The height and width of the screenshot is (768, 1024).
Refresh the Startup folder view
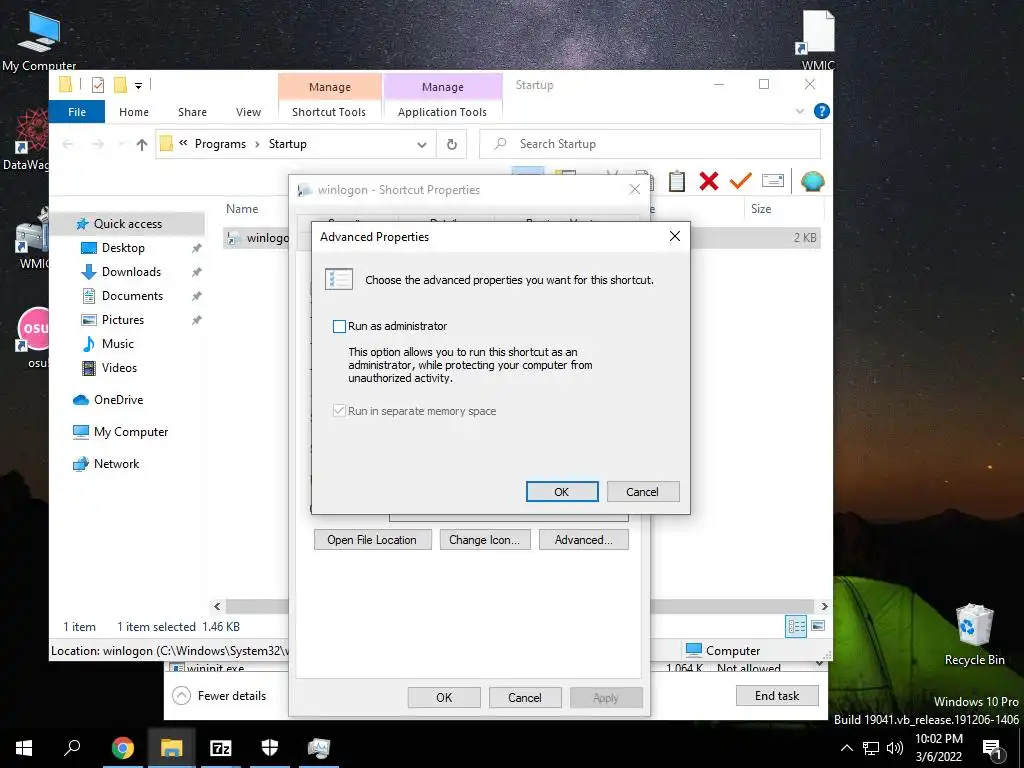coord(451,144)
